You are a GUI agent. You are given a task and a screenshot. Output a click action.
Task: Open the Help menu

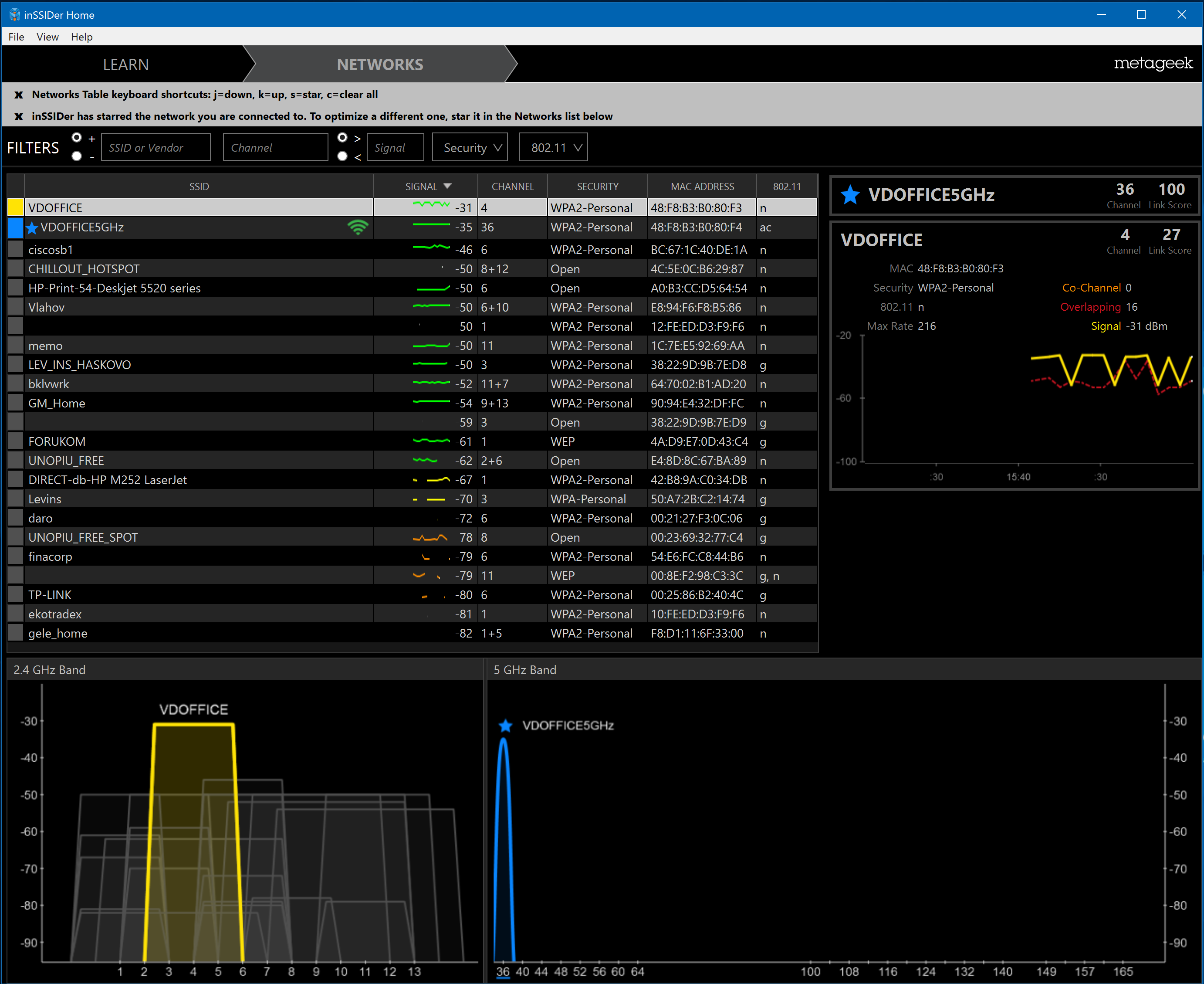[81, 37]
